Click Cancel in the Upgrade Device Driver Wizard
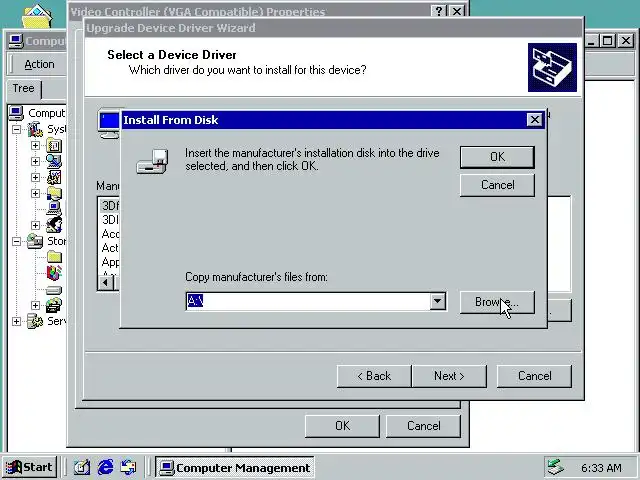Viewport: 640px width, 480px height. tap(534, 376)
